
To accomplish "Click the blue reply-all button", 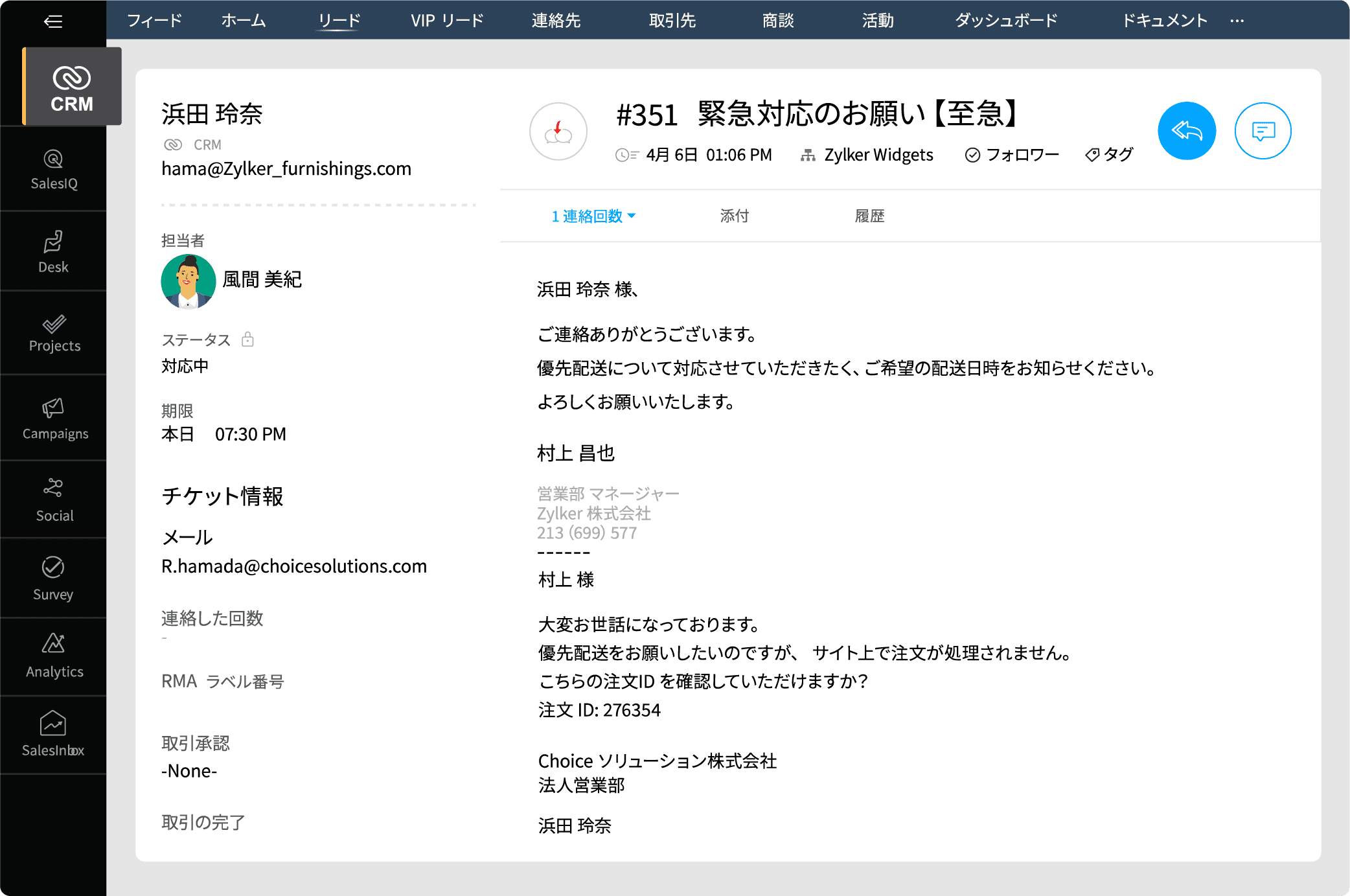I will (x=1186, y=131).
